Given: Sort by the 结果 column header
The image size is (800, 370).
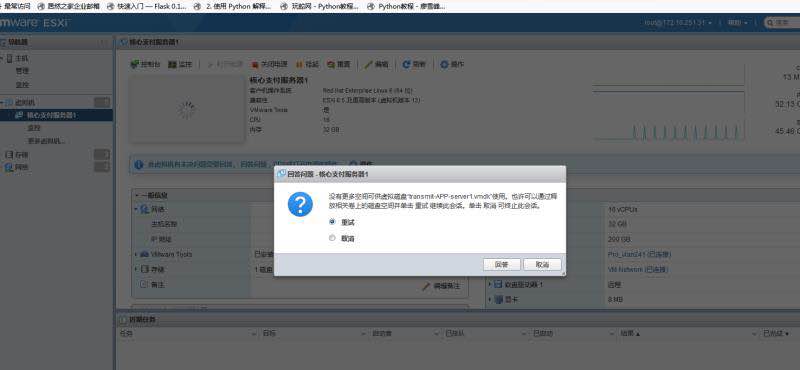Looking at the screenshot, I should (x=630, y=333).
